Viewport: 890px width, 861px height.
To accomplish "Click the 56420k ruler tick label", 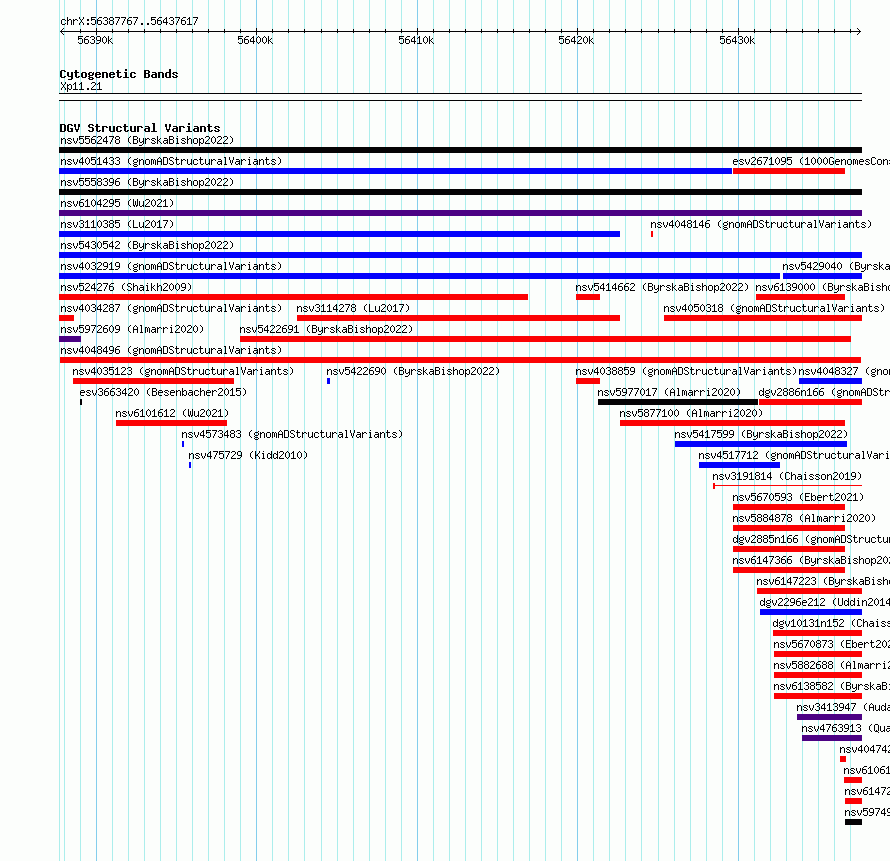I will [x=576, y=40].
